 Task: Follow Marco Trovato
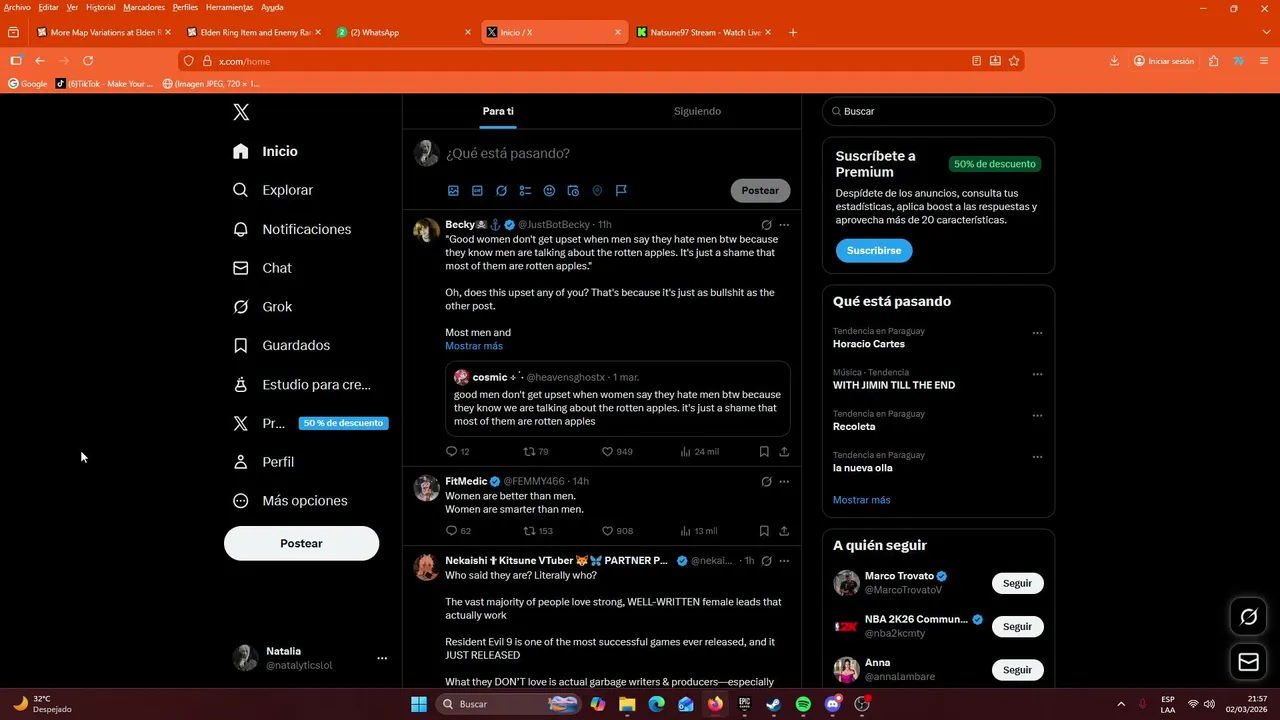(x=1017, y=583)
